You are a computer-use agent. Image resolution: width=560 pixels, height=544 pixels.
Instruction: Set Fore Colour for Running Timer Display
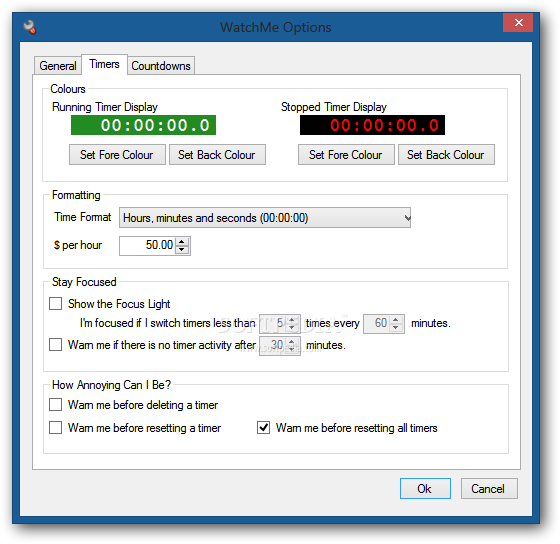(x=117, y=155)
